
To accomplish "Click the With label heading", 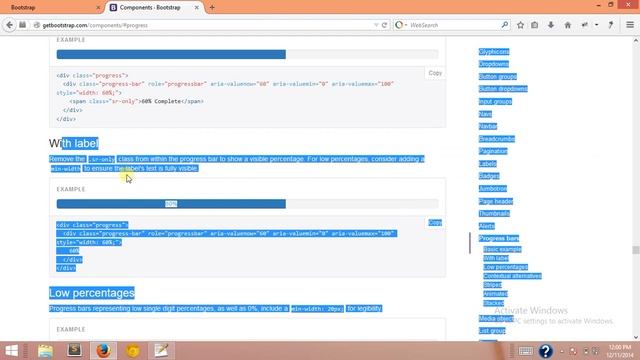I will 74,143.
